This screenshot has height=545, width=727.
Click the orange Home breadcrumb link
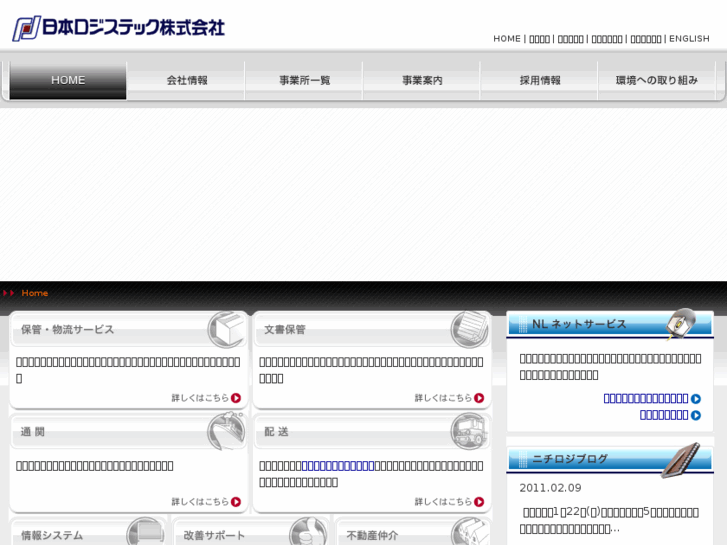coord(35,293)
